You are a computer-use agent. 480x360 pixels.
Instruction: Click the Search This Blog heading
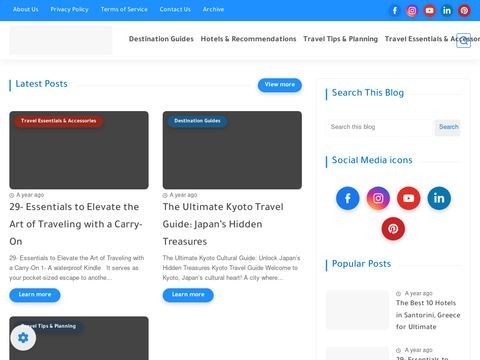click(x=368, y=93)
